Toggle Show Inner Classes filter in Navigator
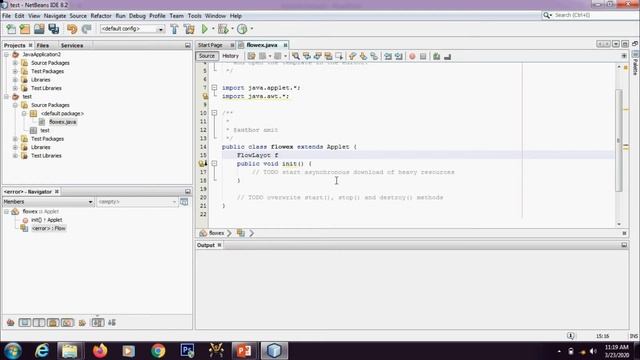640x360 pixels. 67,322
